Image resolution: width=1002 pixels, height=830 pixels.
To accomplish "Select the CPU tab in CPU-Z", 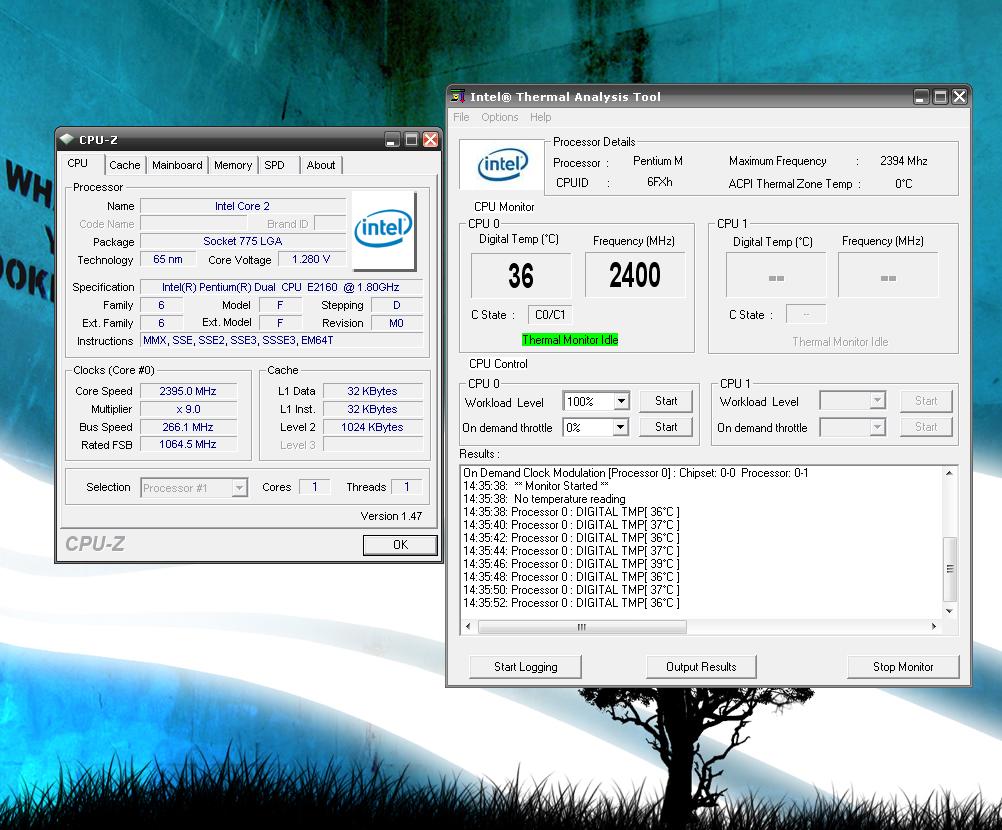I will tap(77, 163).
